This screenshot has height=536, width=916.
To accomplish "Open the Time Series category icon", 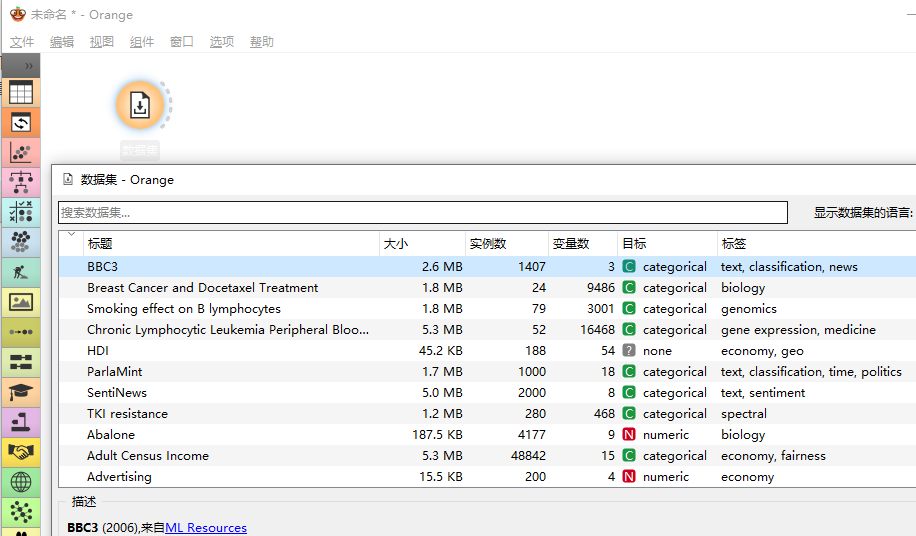I will (x=21, y=332).
